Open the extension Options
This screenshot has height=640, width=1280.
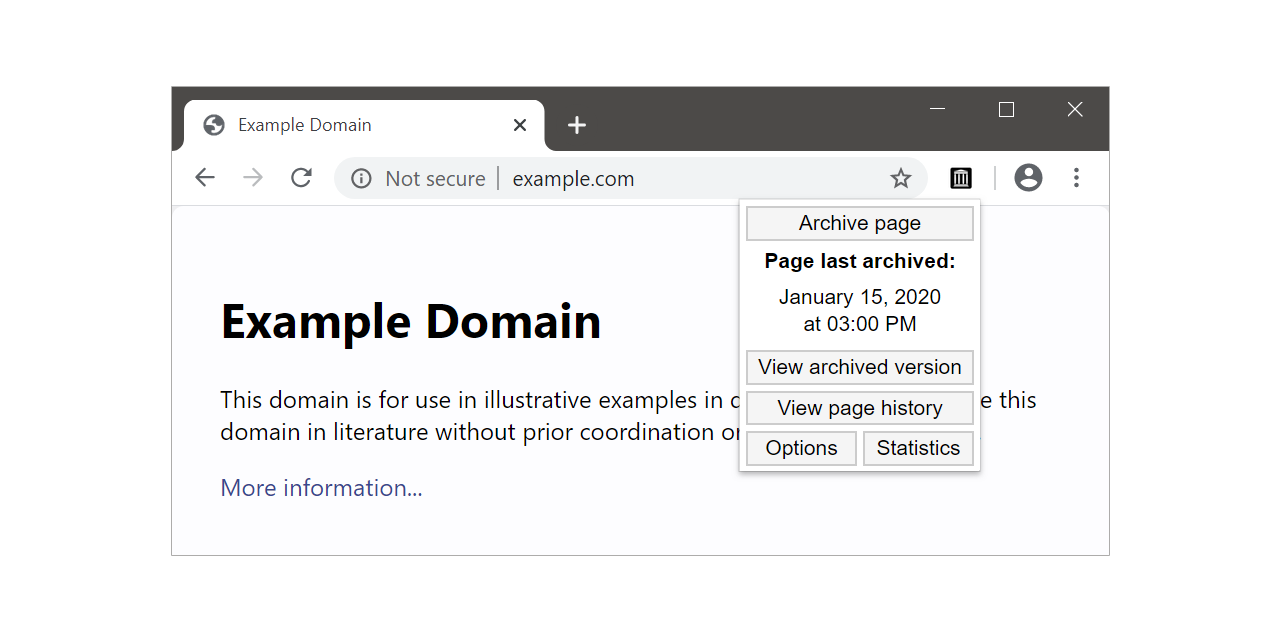click(x=801, y=448)
